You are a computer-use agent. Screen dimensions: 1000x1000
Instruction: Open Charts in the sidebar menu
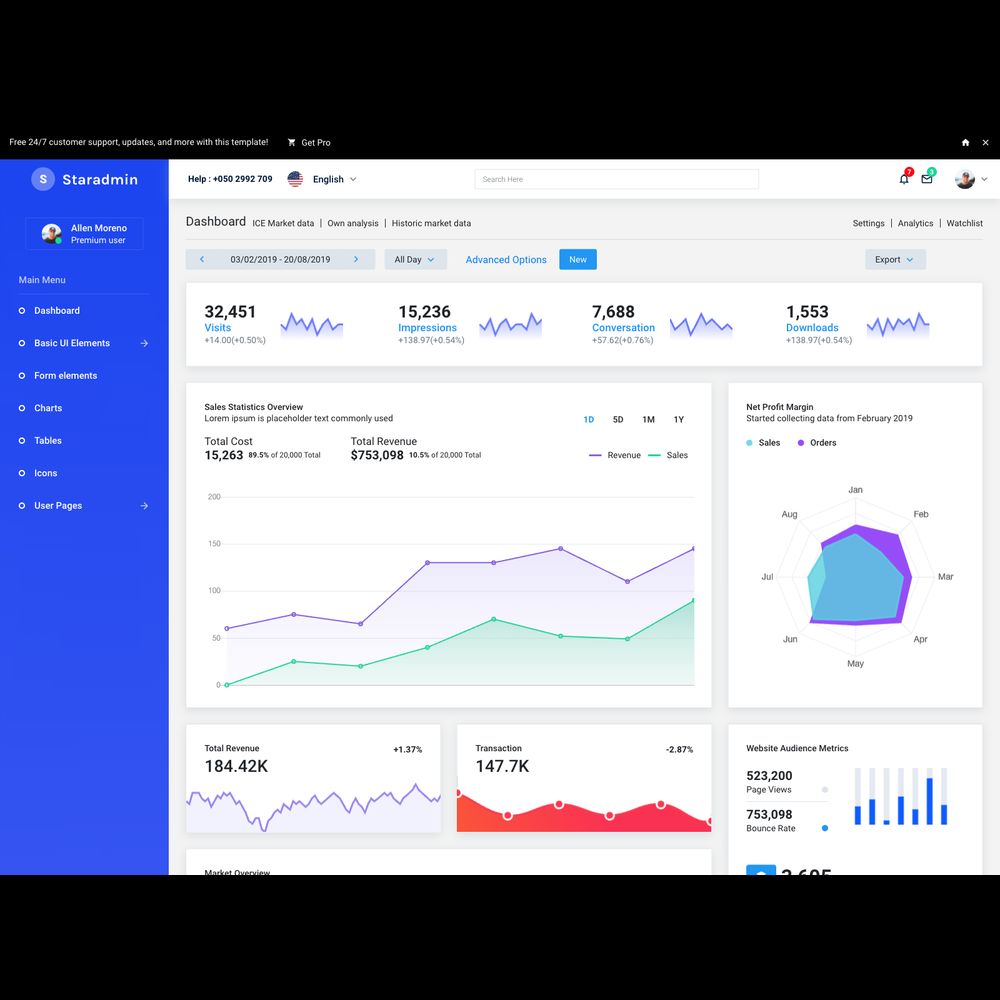48,408
